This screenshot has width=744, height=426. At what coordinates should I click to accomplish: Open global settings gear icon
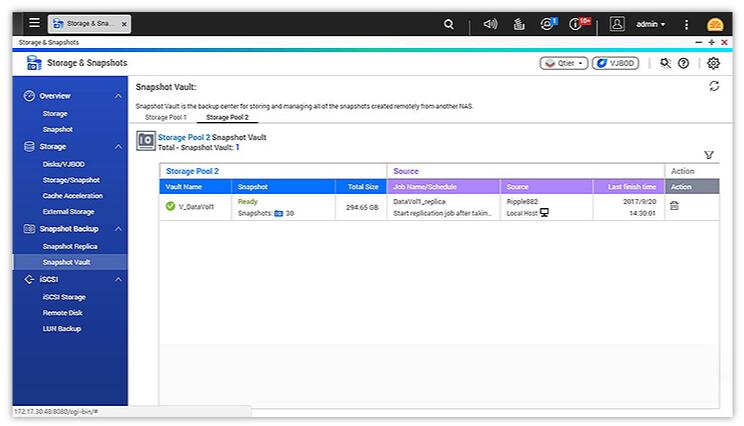pos(713,63)
